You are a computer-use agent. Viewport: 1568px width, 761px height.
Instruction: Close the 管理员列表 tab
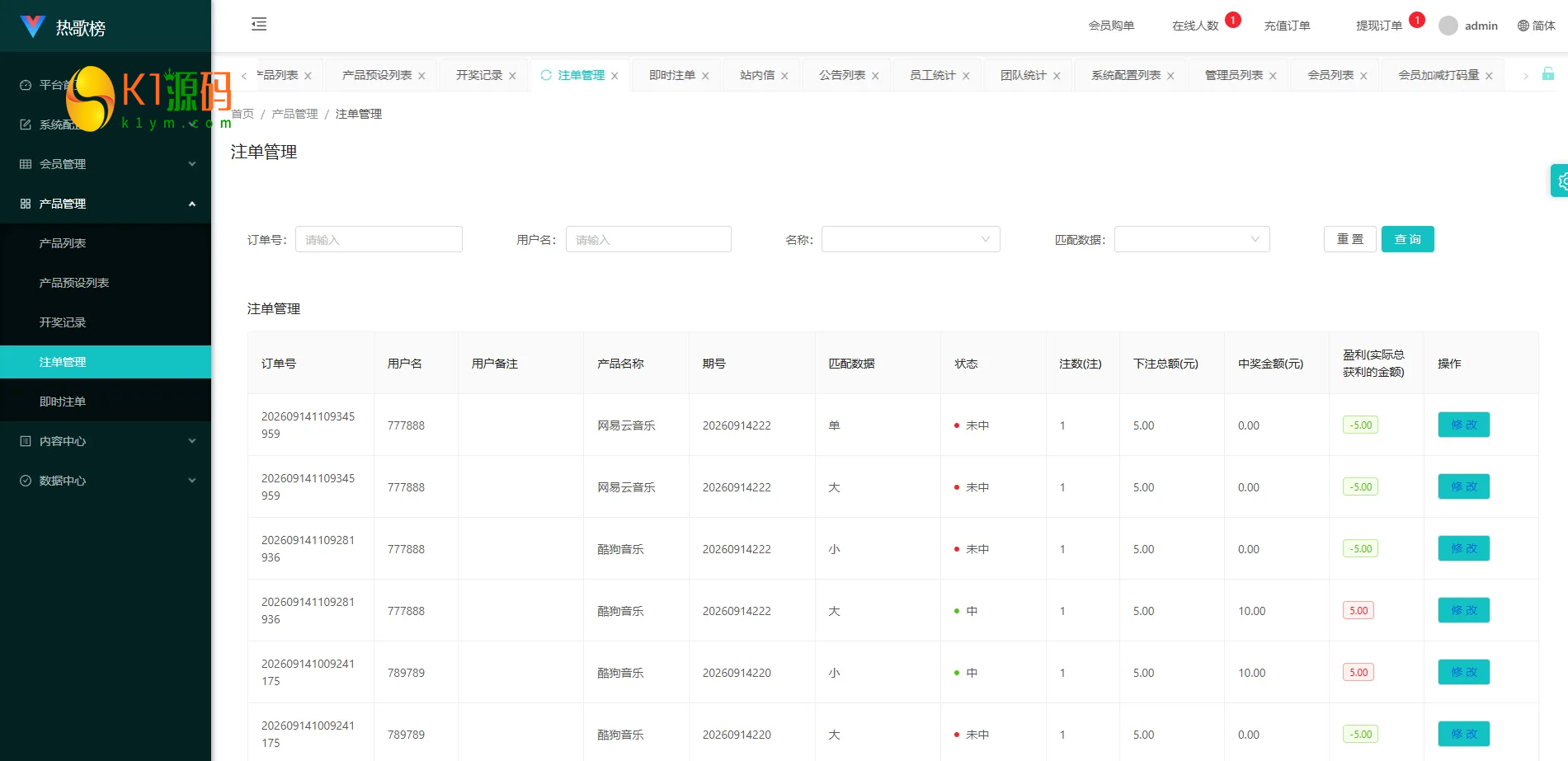coord(1273,76)
